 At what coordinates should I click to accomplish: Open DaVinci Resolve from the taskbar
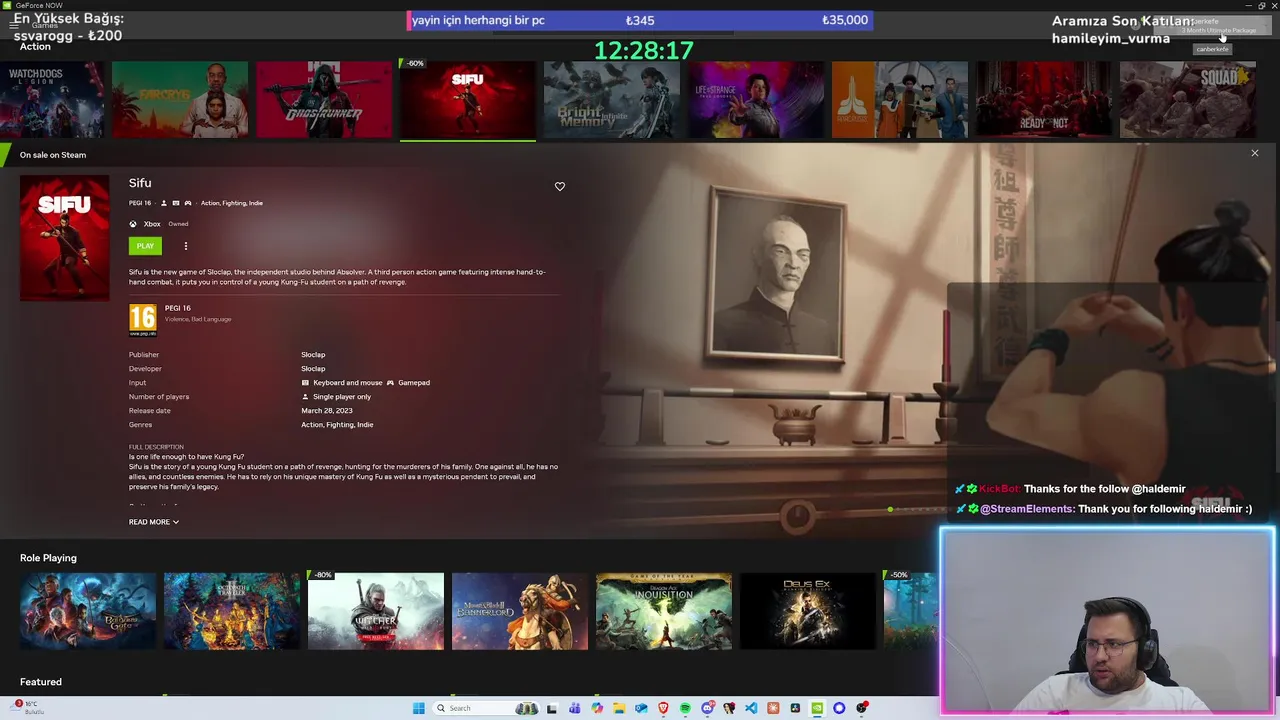coord(795,708)
